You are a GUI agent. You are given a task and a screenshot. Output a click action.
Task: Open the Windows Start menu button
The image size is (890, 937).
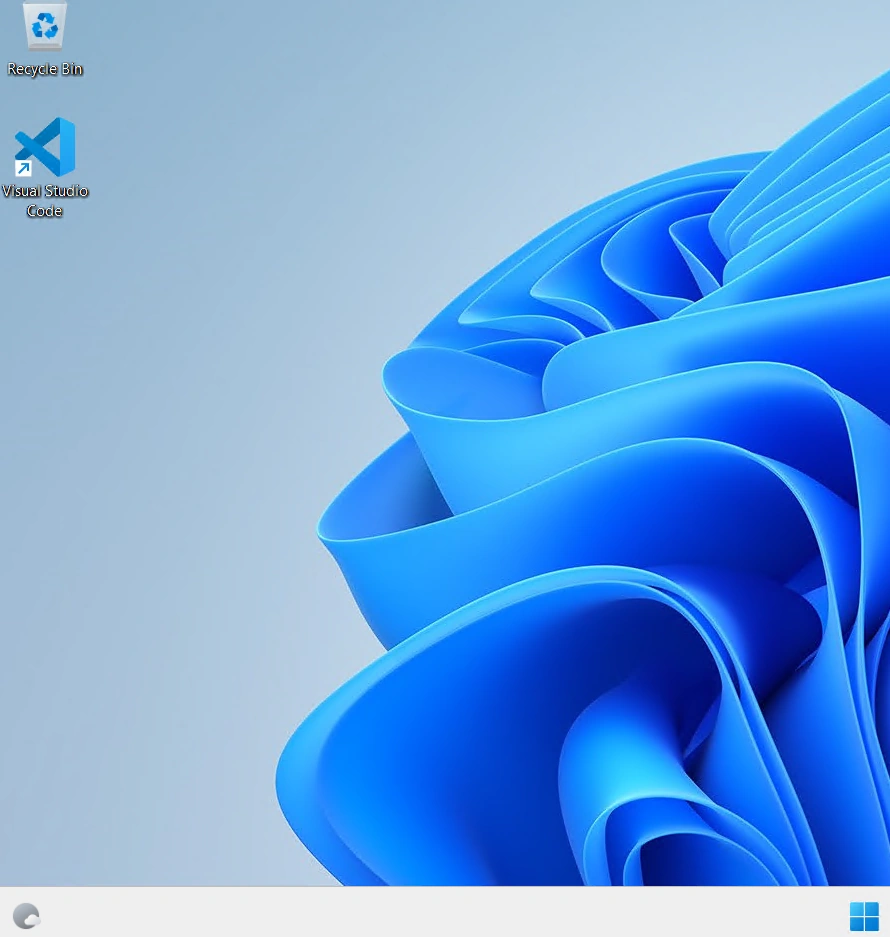tap(864, 916)
